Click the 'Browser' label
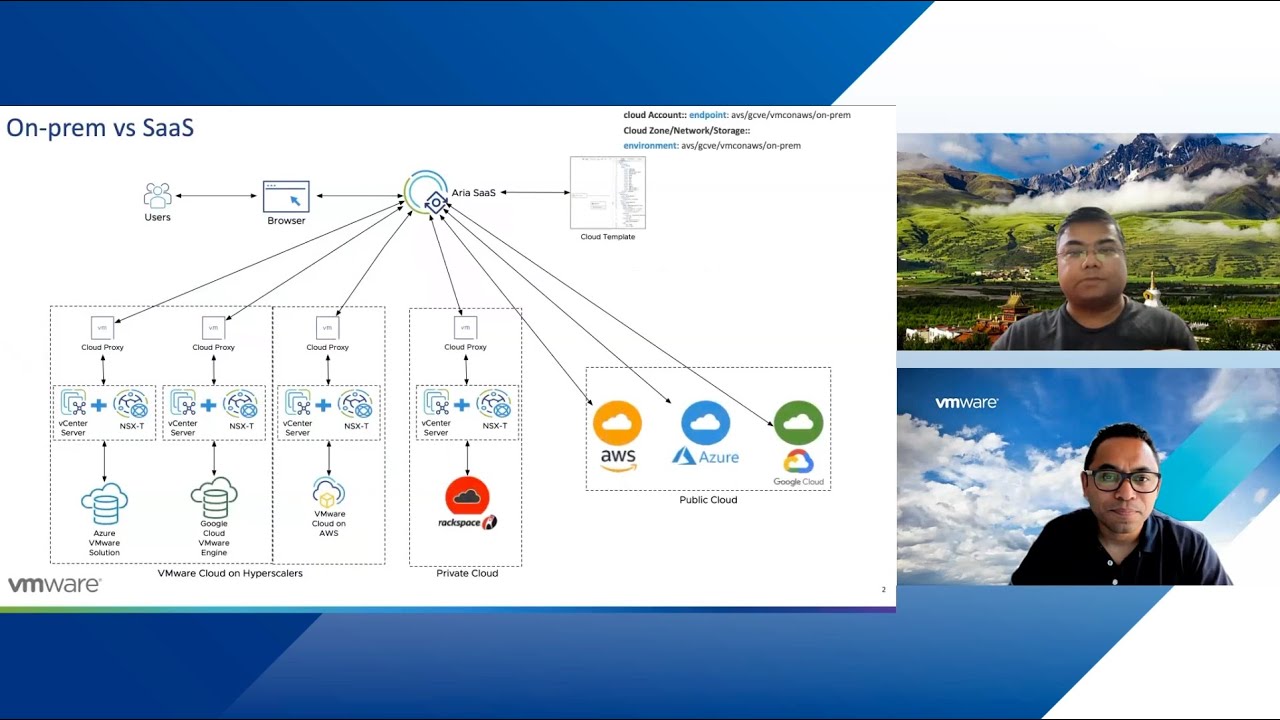Viewport: 1280px width, 720px height. click(286, 221)
